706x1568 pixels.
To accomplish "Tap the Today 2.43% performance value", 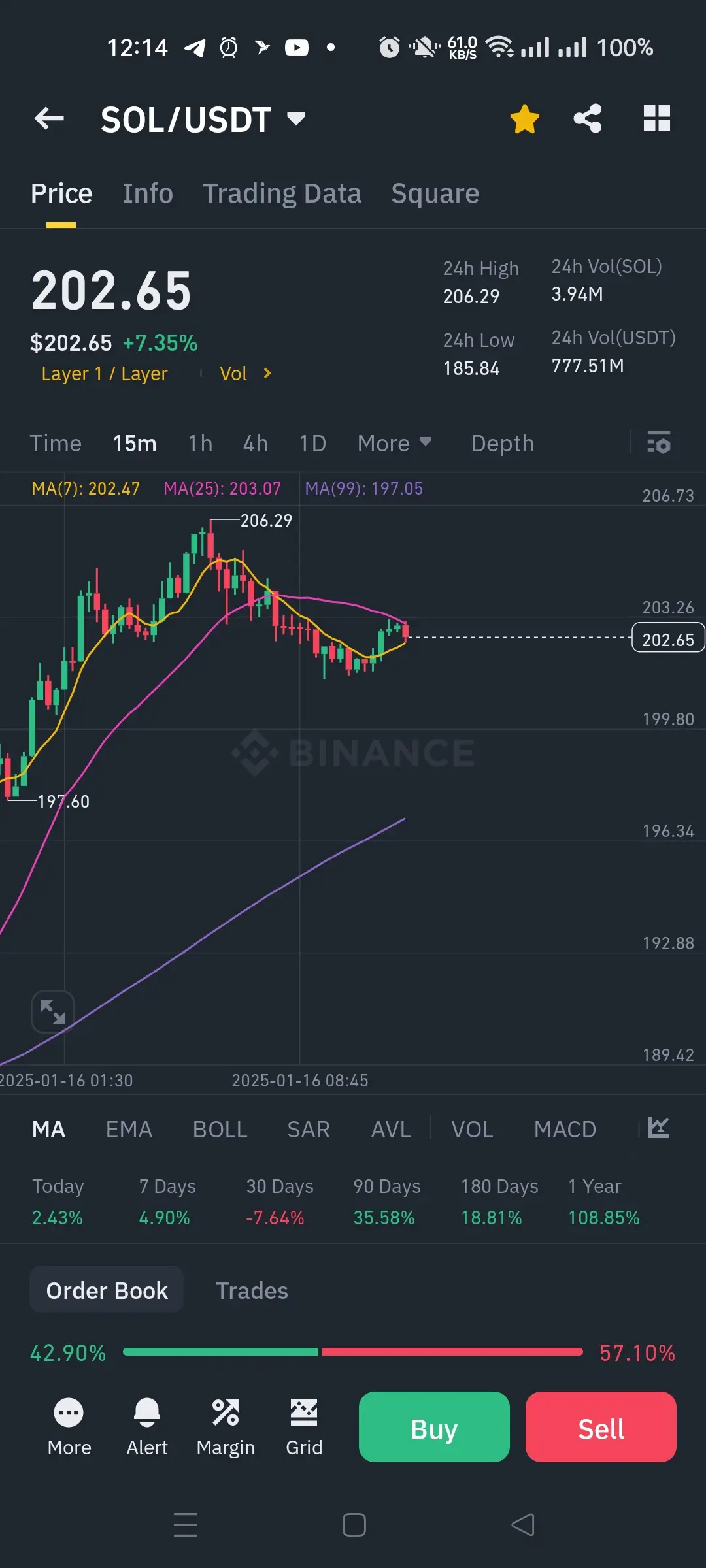I will point(58,1218).
